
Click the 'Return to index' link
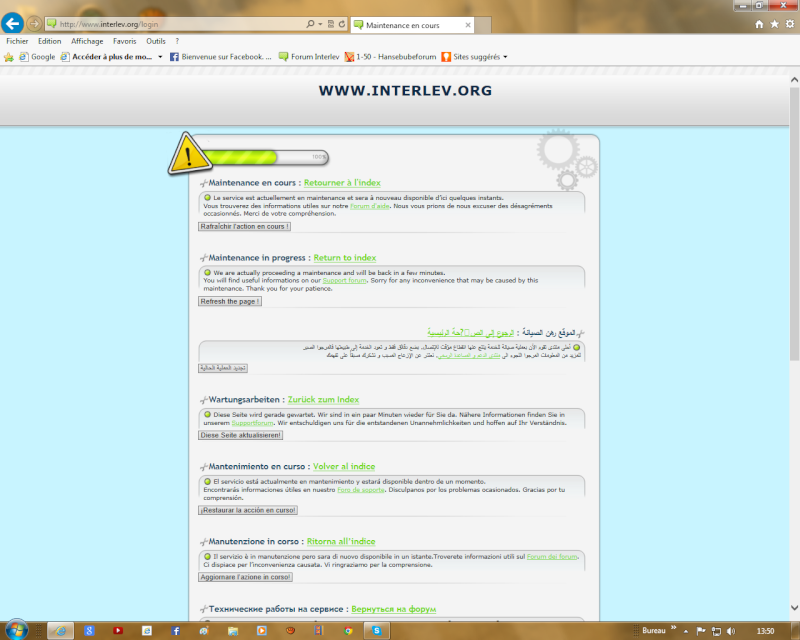pos(345,258)
